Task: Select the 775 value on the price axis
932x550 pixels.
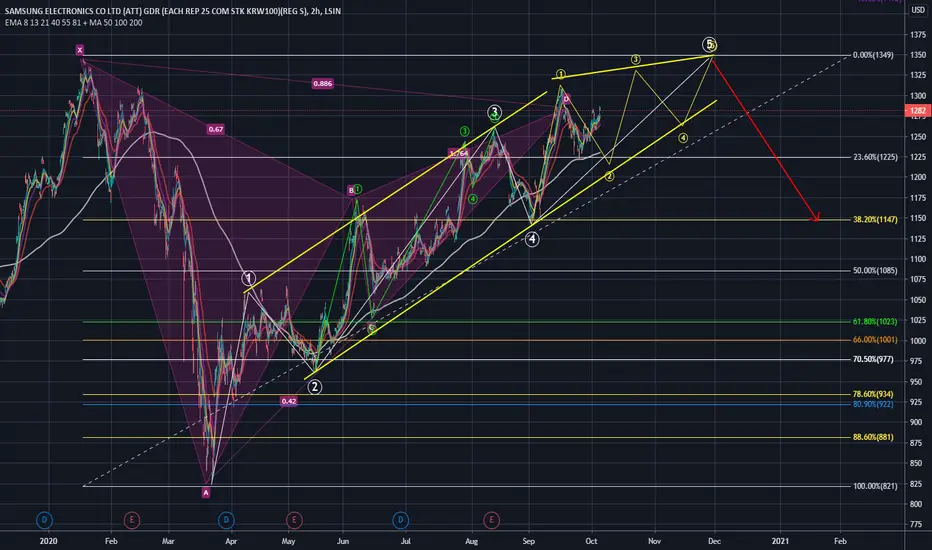Action: pyautogui.click(x=918, y=524)
